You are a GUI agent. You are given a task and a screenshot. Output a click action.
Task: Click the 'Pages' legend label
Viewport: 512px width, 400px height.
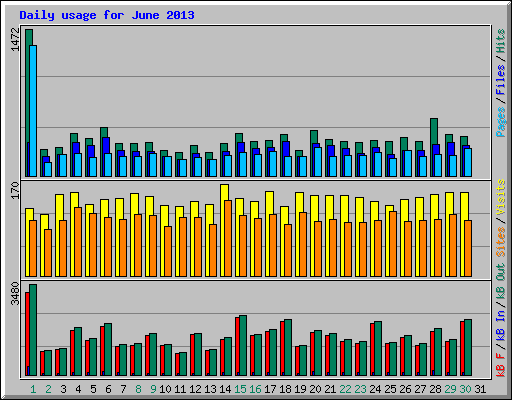click(501, 122)
